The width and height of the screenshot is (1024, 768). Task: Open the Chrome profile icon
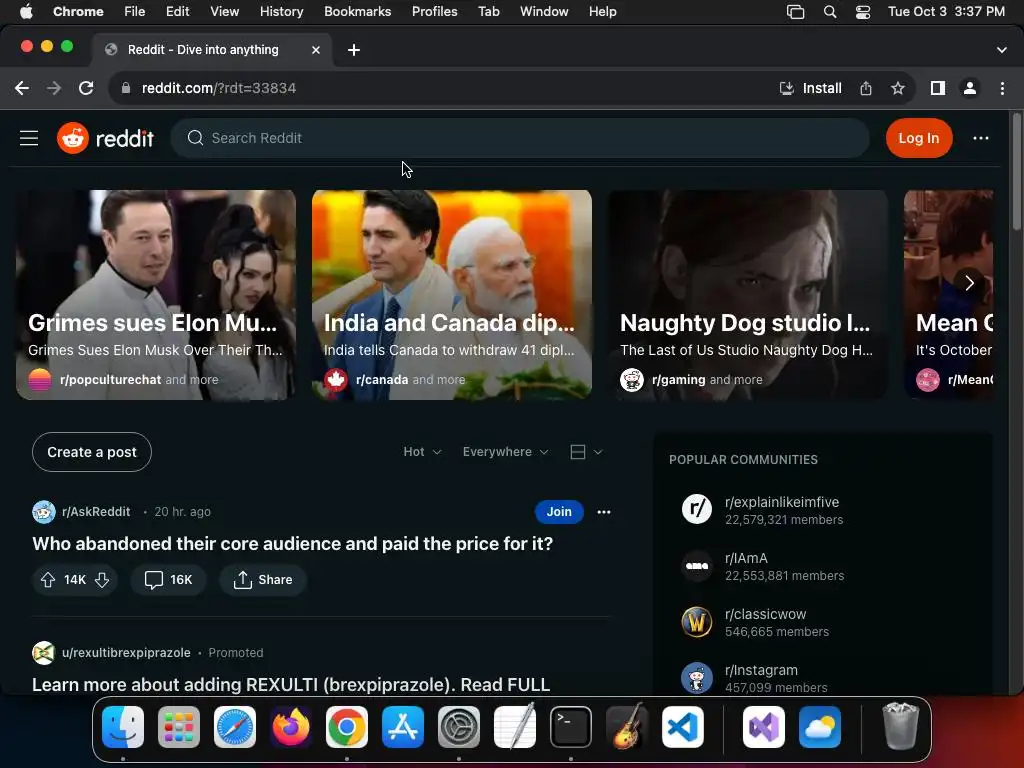click(x=970, y=88)
